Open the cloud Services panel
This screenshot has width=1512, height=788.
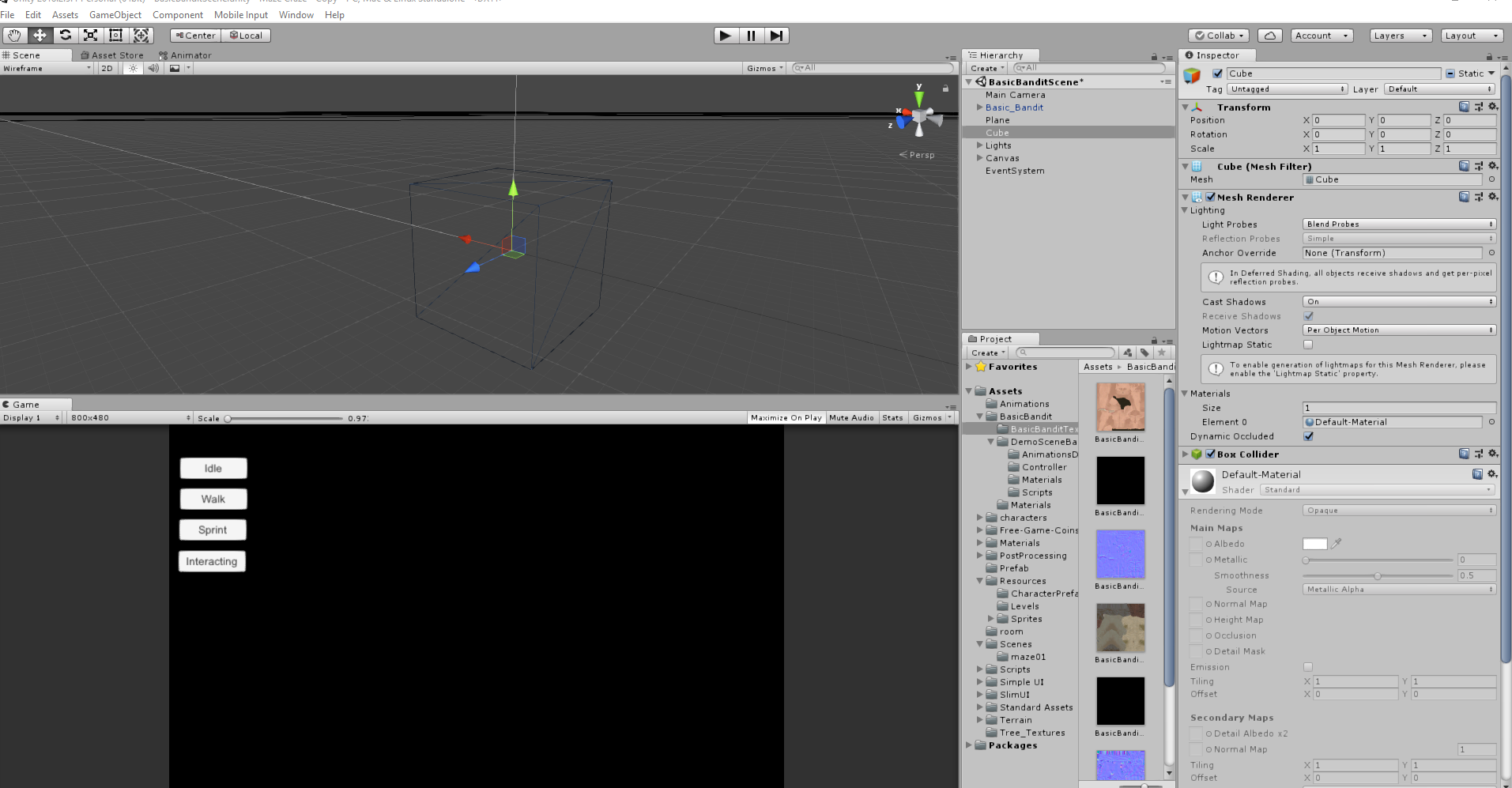[x=1269, y=36]
